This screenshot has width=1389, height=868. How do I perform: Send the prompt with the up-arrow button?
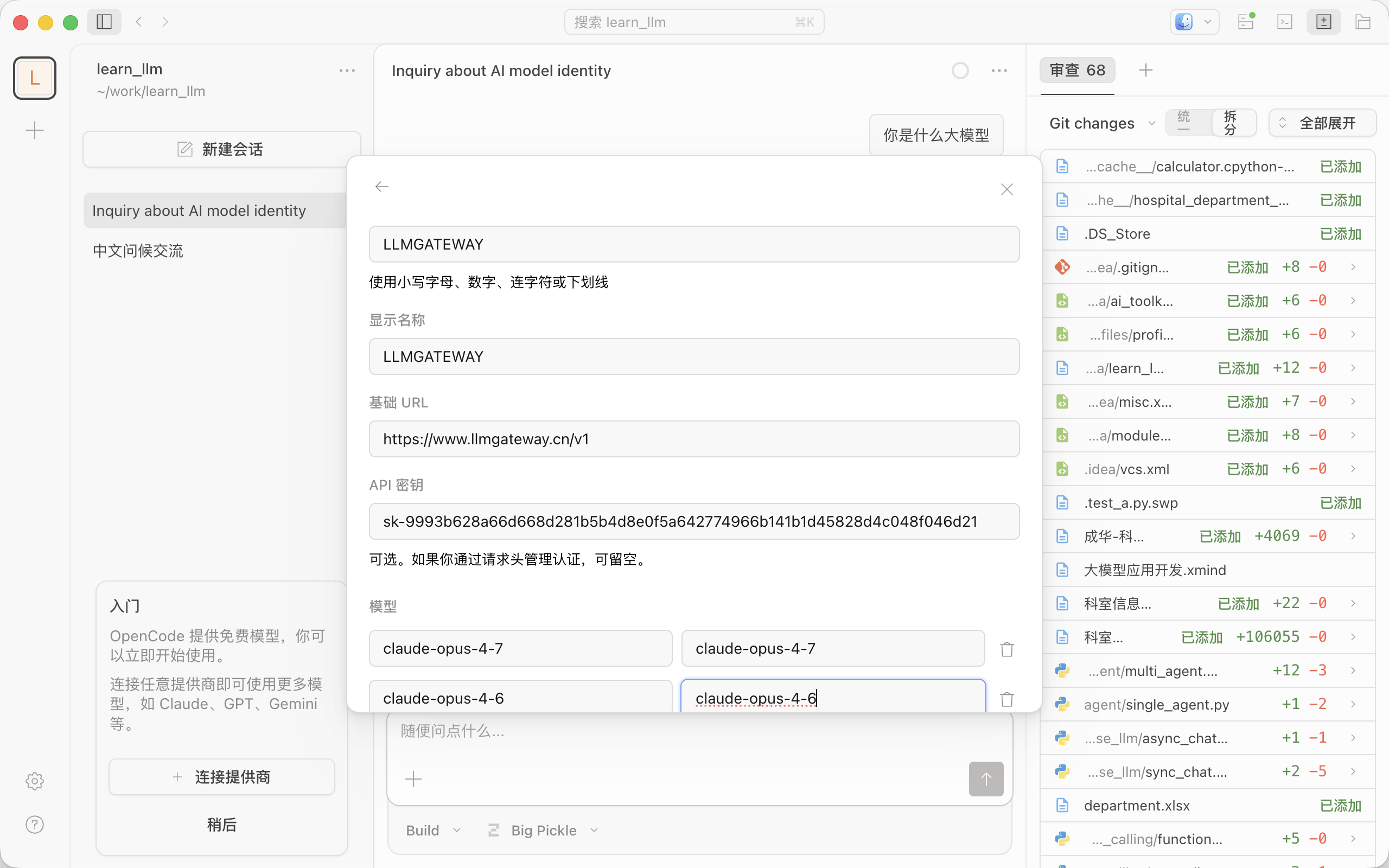pos(986,779)
